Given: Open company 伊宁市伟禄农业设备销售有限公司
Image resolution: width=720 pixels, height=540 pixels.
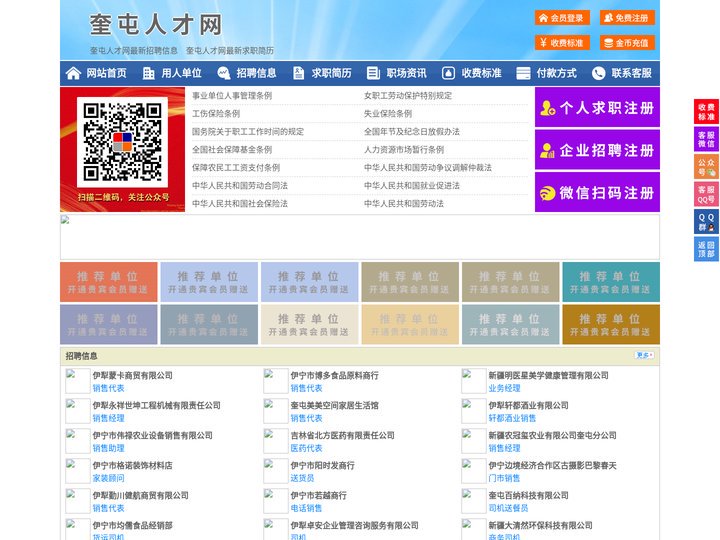Looking at the screenshot, I should 152,435.
